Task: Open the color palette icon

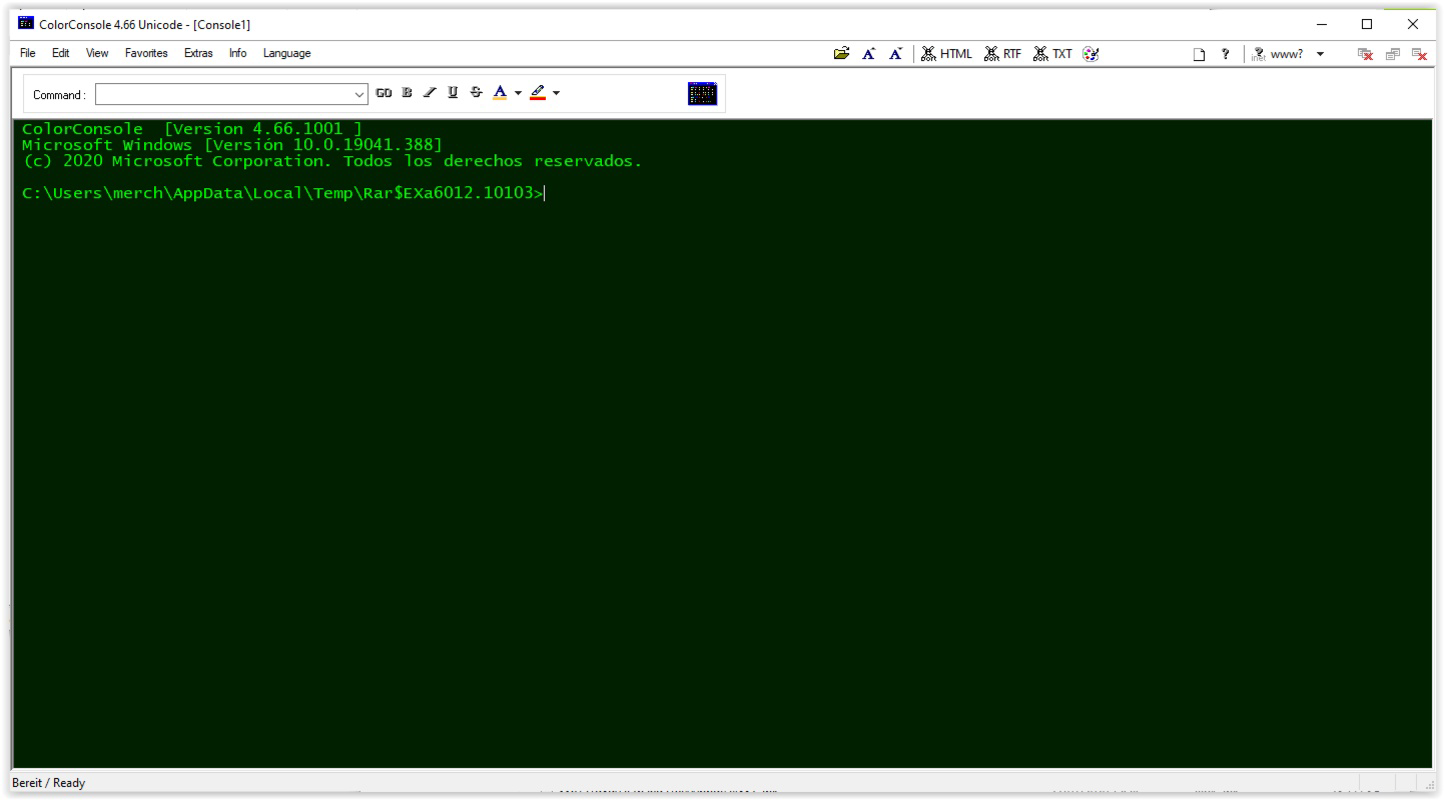Action: pyautogui.click(x=1091, y=53)
